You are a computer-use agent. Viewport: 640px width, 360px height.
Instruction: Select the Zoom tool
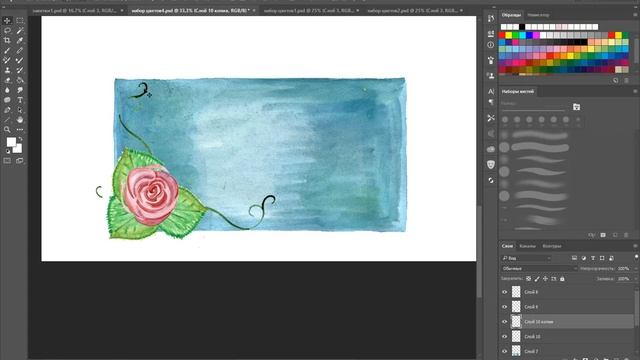pyautogui.click(x=7, y=130)
